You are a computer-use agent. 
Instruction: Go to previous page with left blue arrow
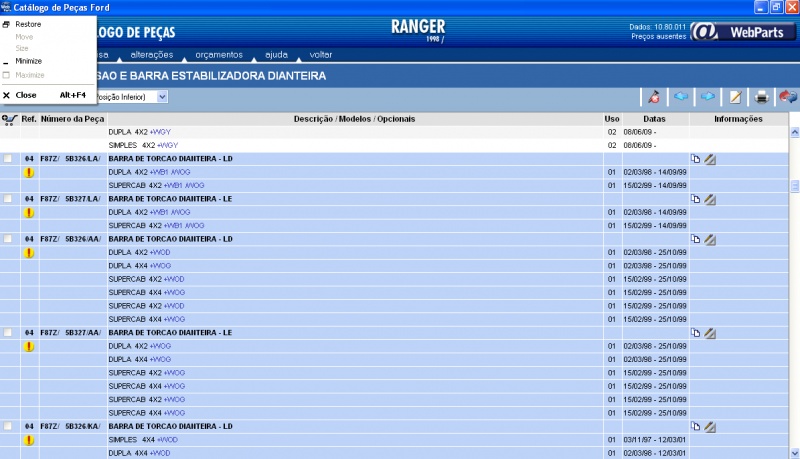(x=681, y=96)
